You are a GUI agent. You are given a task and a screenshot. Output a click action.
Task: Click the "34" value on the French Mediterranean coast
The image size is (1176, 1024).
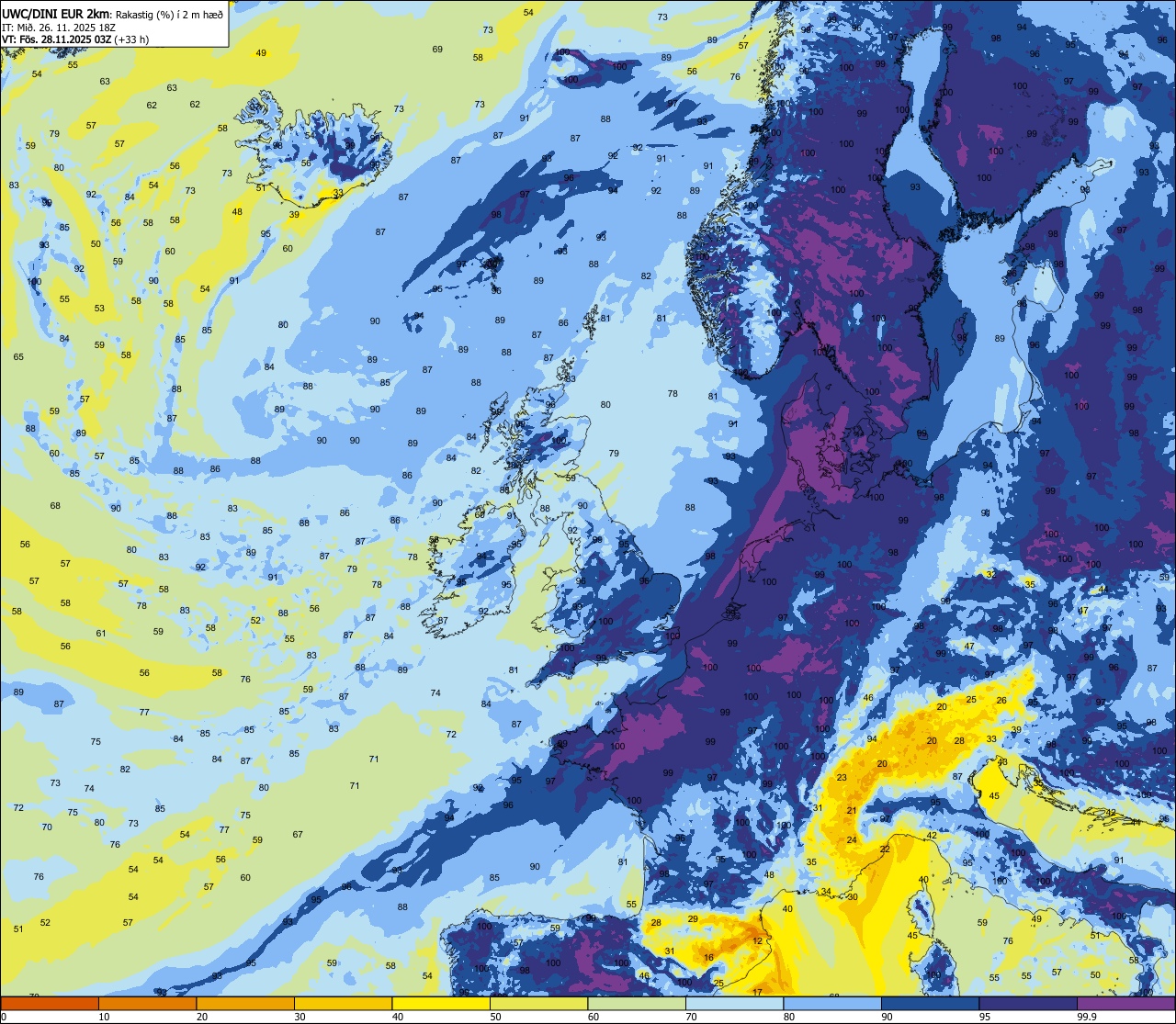[x=826, y=892]
